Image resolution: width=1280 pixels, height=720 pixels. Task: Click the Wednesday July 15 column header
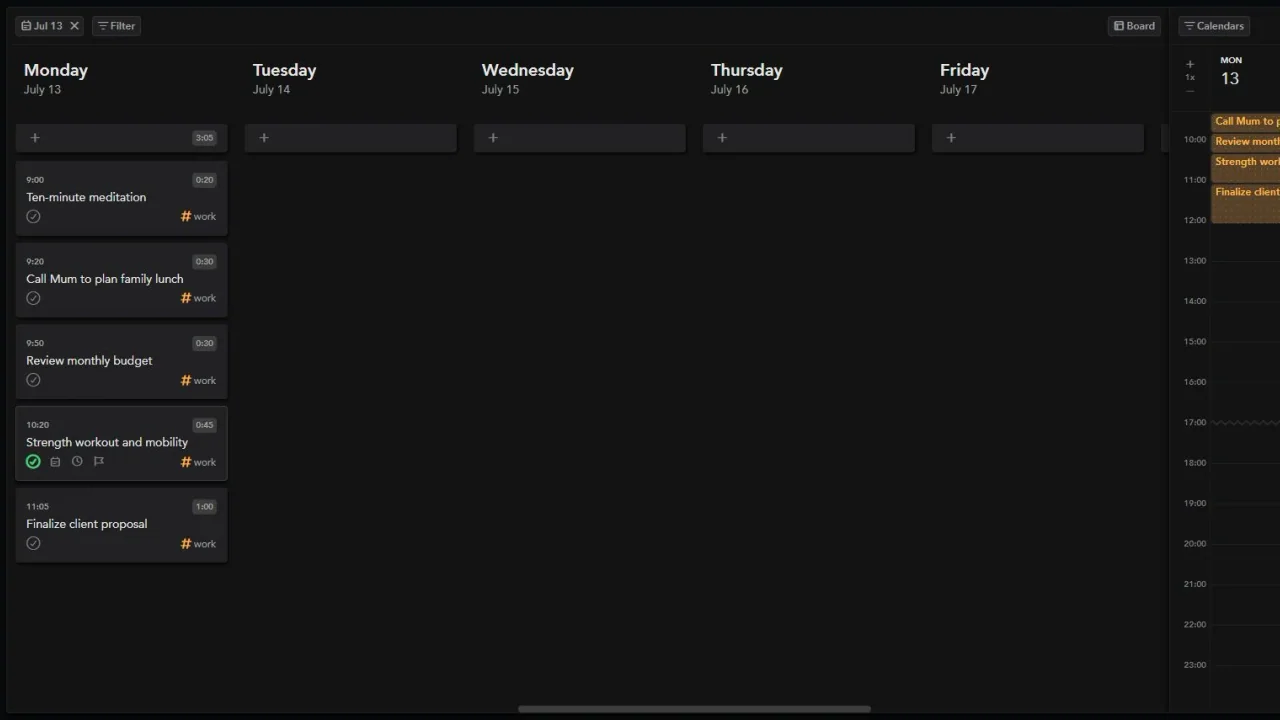pos(527,78)
